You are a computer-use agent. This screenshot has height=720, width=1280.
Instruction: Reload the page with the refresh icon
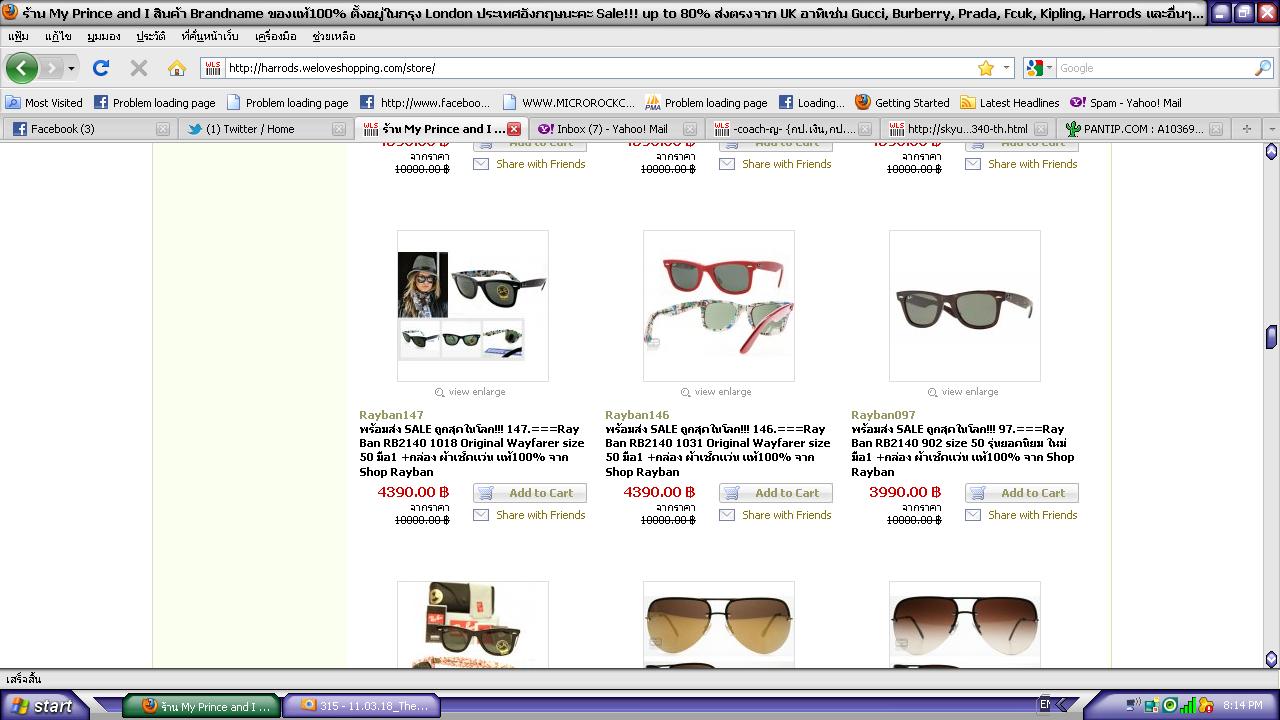100,68
